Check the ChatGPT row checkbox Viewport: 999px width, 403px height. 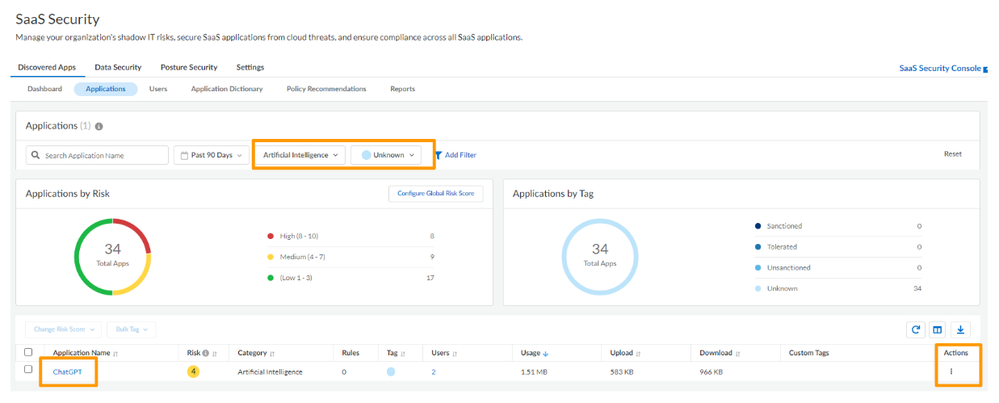pos(28,370)
